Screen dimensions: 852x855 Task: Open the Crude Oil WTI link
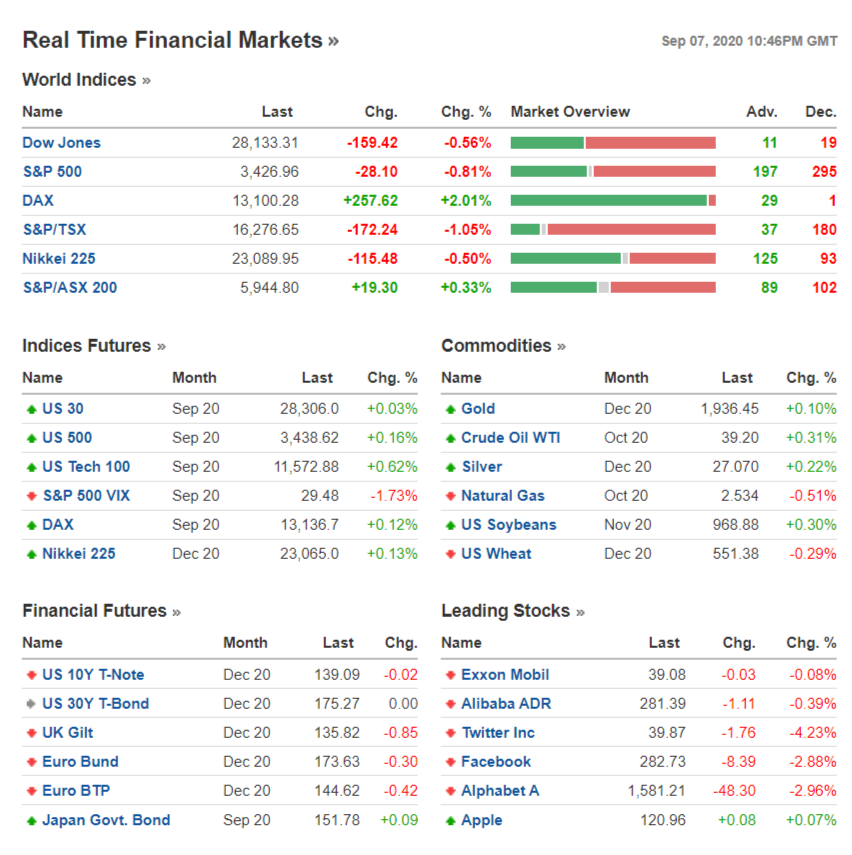pyautogui.click(x=511, y=438)
